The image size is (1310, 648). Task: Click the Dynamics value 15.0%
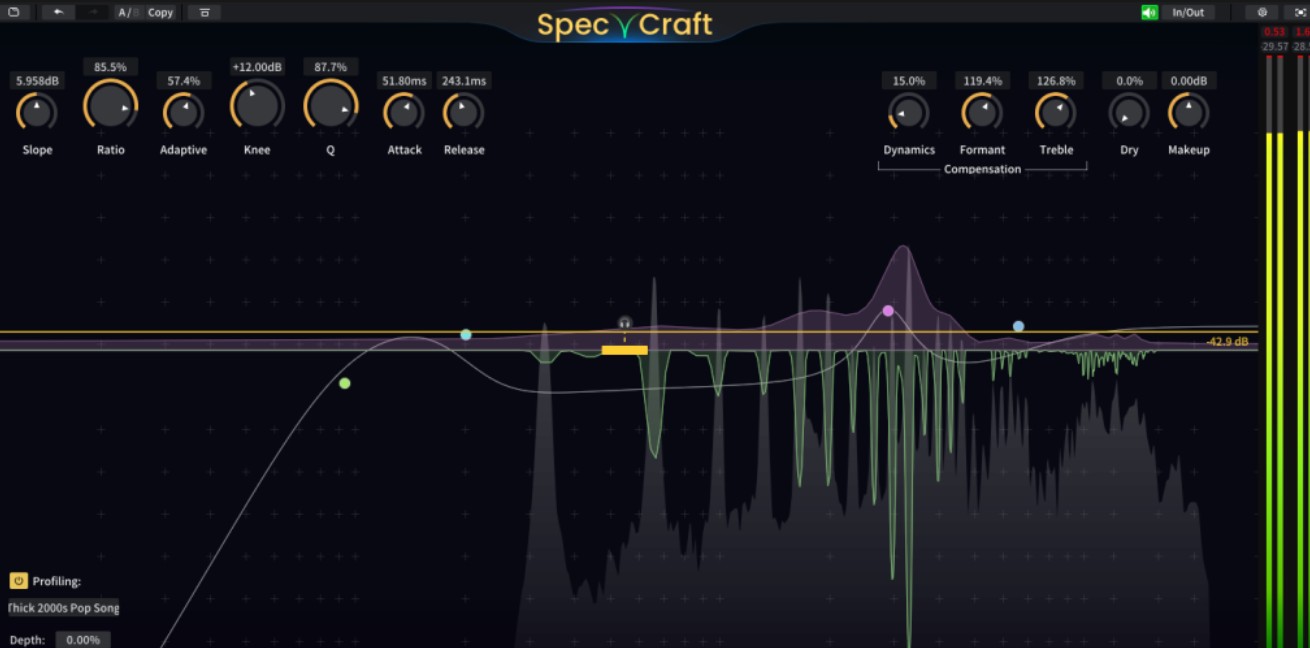click(908, 81)
